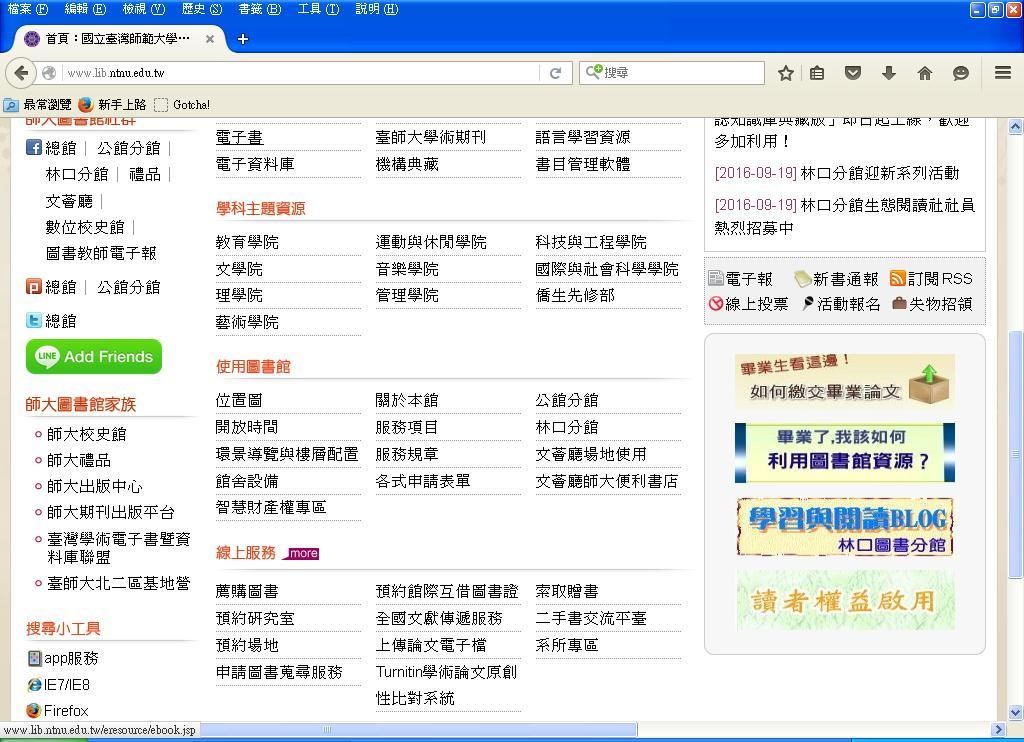Open the Firefox hamburger menu
1024x742 pixels.
1003,73
